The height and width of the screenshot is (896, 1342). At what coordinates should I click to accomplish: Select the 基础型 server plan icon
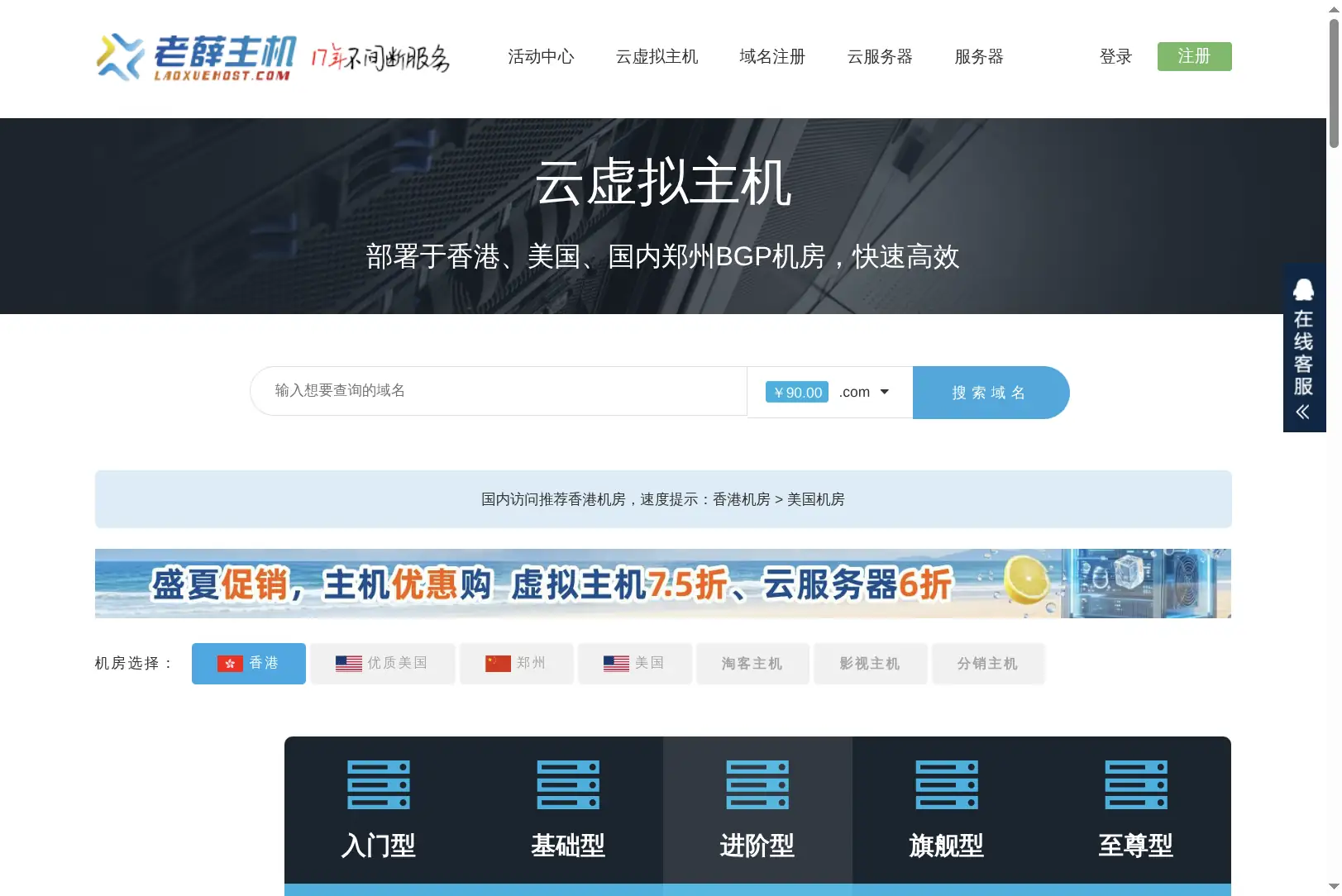click(568, 785)
